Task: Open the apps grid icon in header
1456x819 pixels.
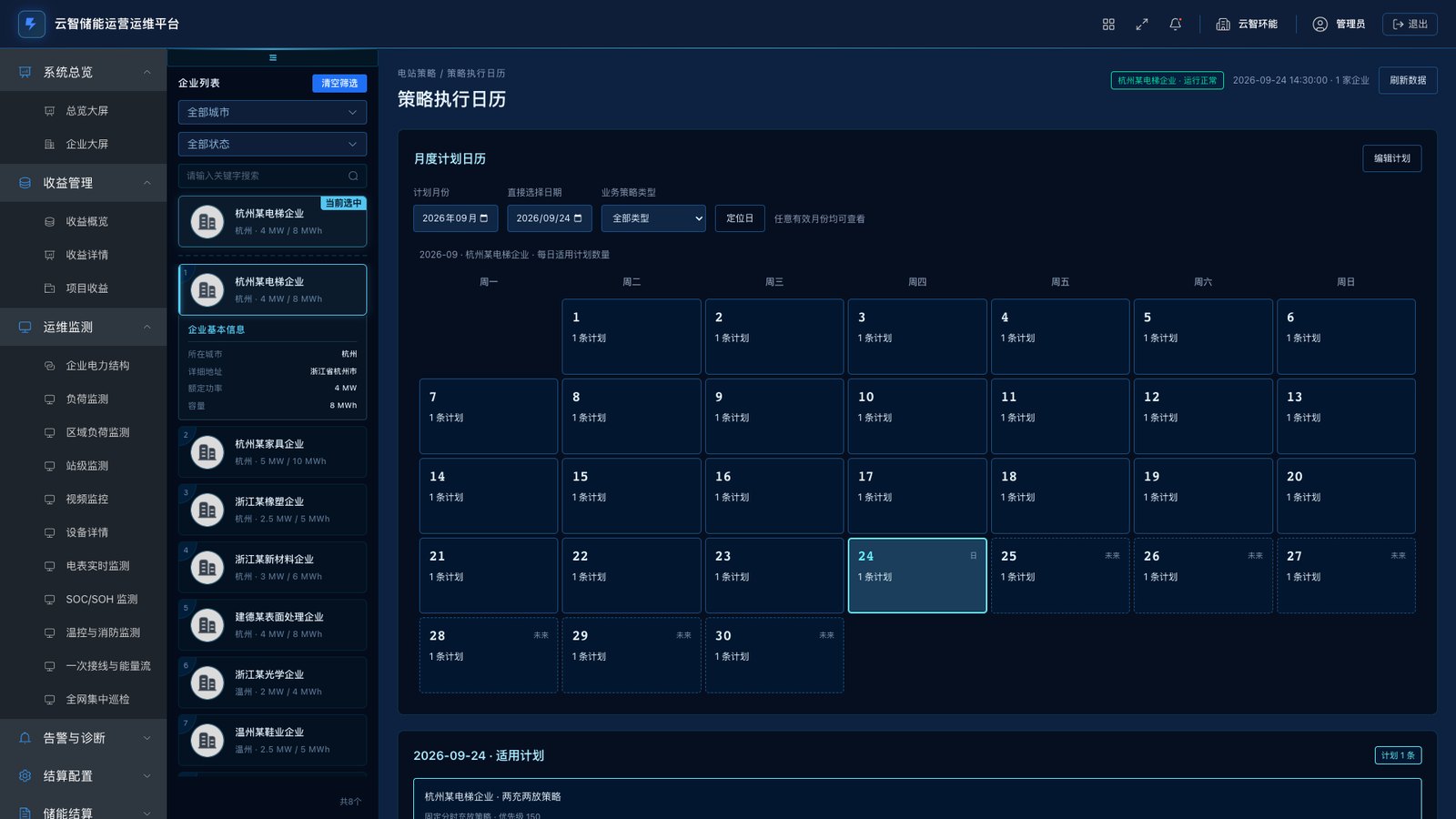Action: [x=1108, y=25]
